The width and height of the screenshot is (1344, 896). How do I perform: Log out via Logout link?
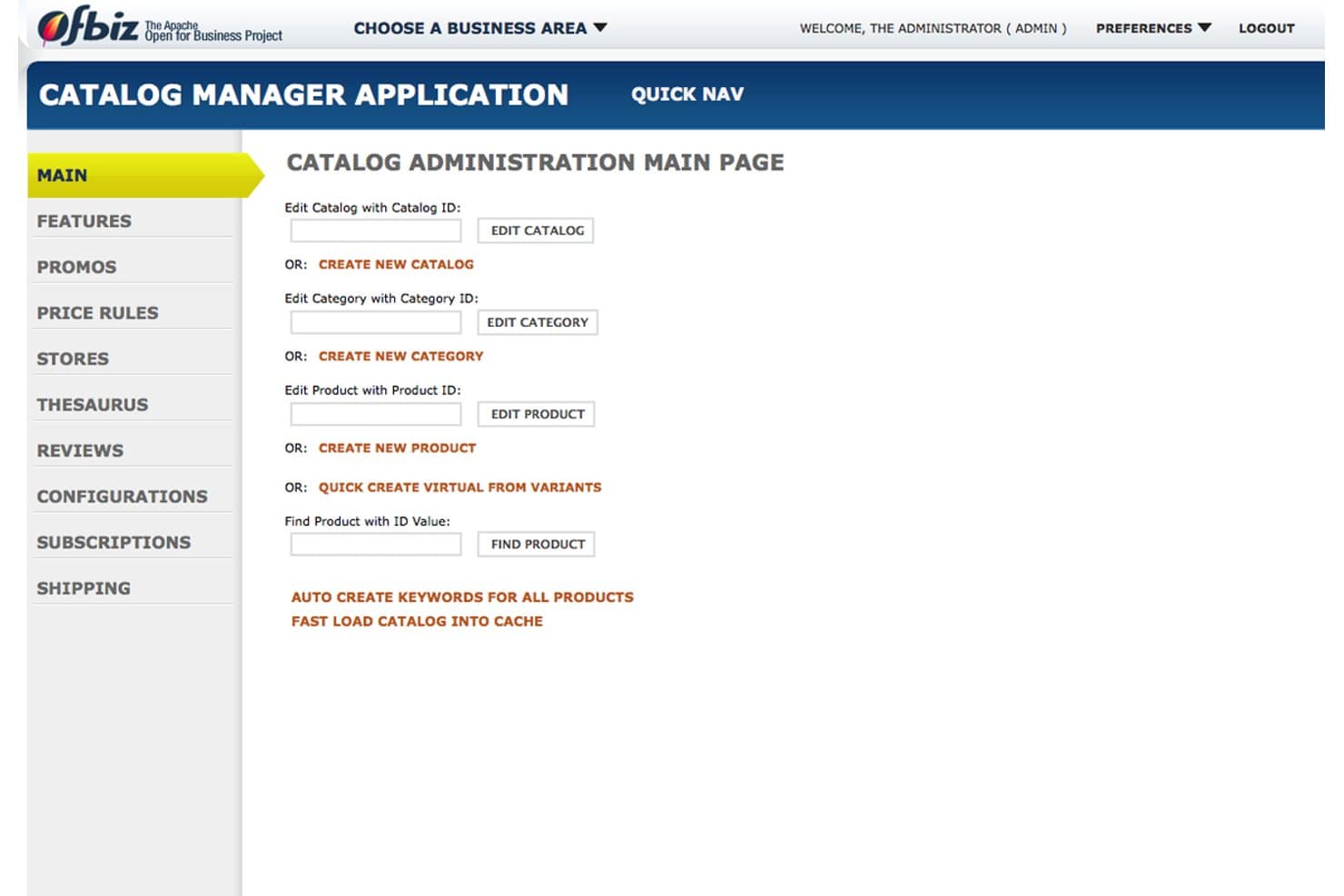1266,28
